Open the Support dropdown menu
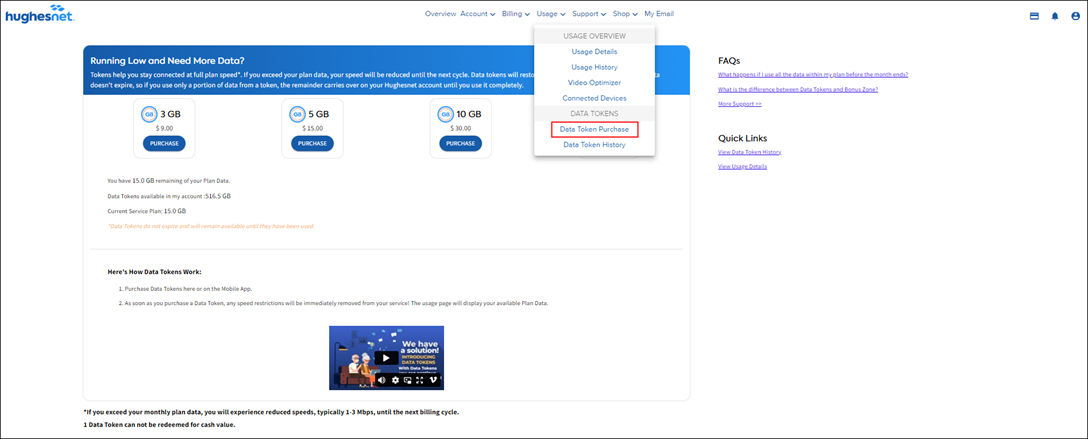The image size is (1088, 439). (589, 14)
